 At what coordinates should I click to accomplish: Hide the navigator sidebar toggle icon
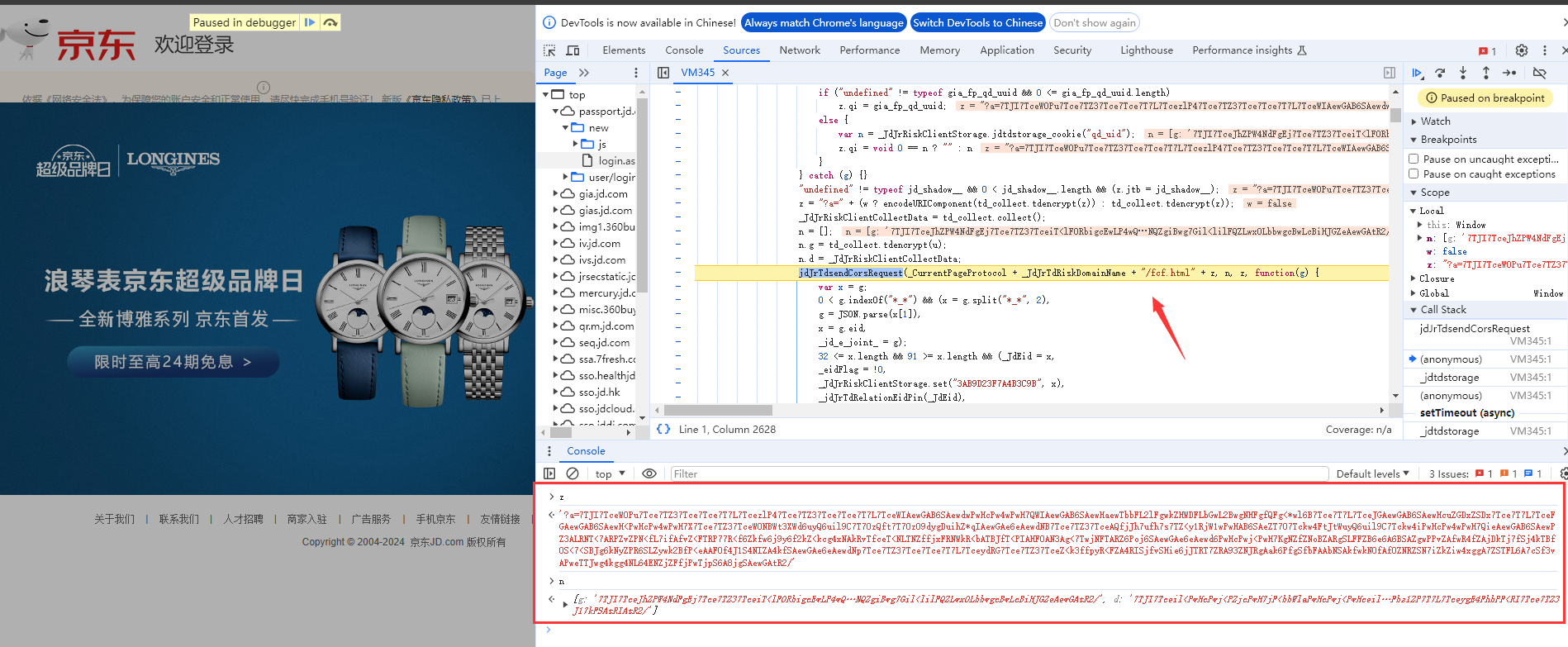[663, 73]
